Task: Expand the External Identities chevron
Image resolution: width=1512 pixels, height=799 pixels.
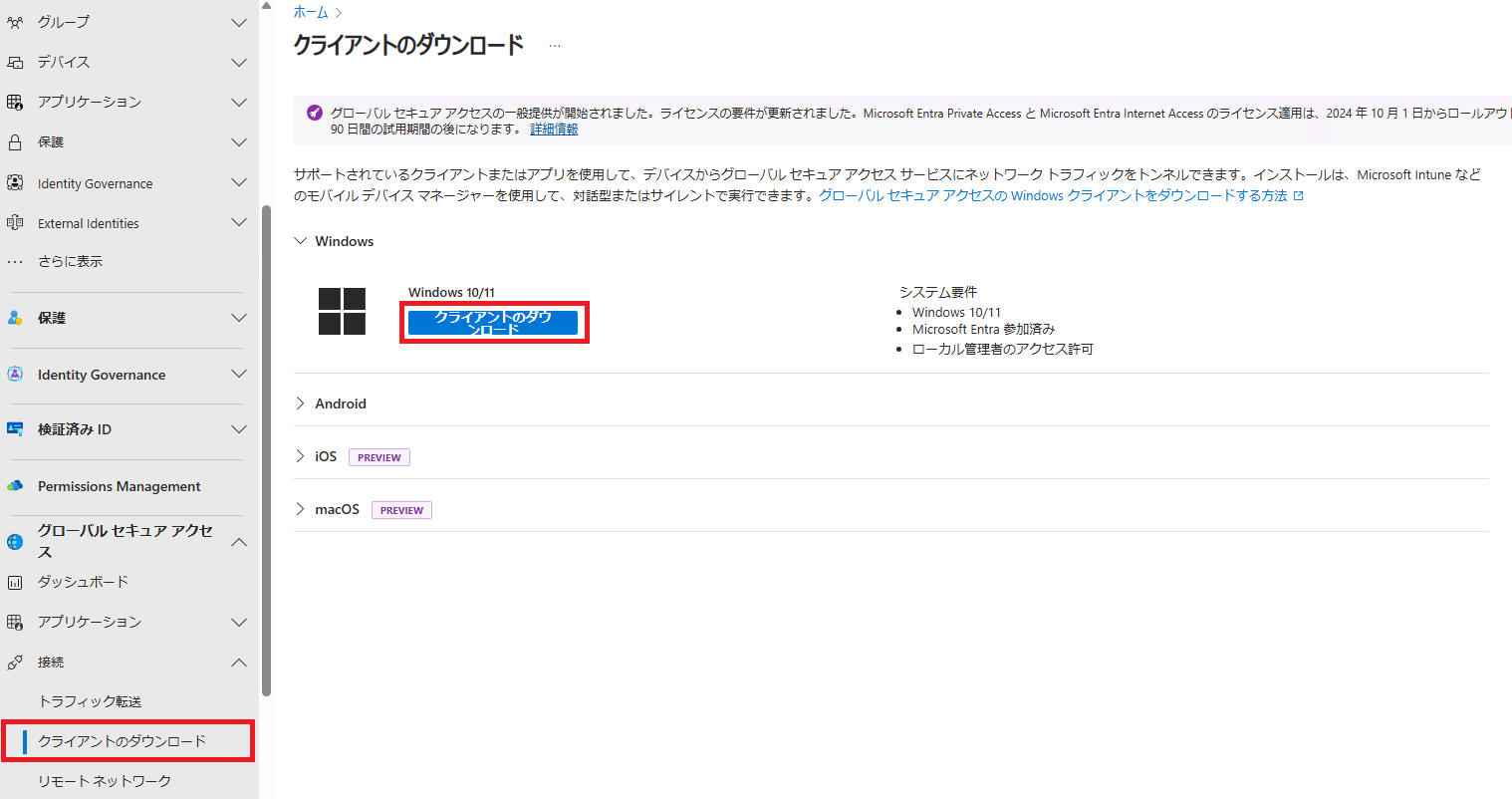Action: point(239,222)
